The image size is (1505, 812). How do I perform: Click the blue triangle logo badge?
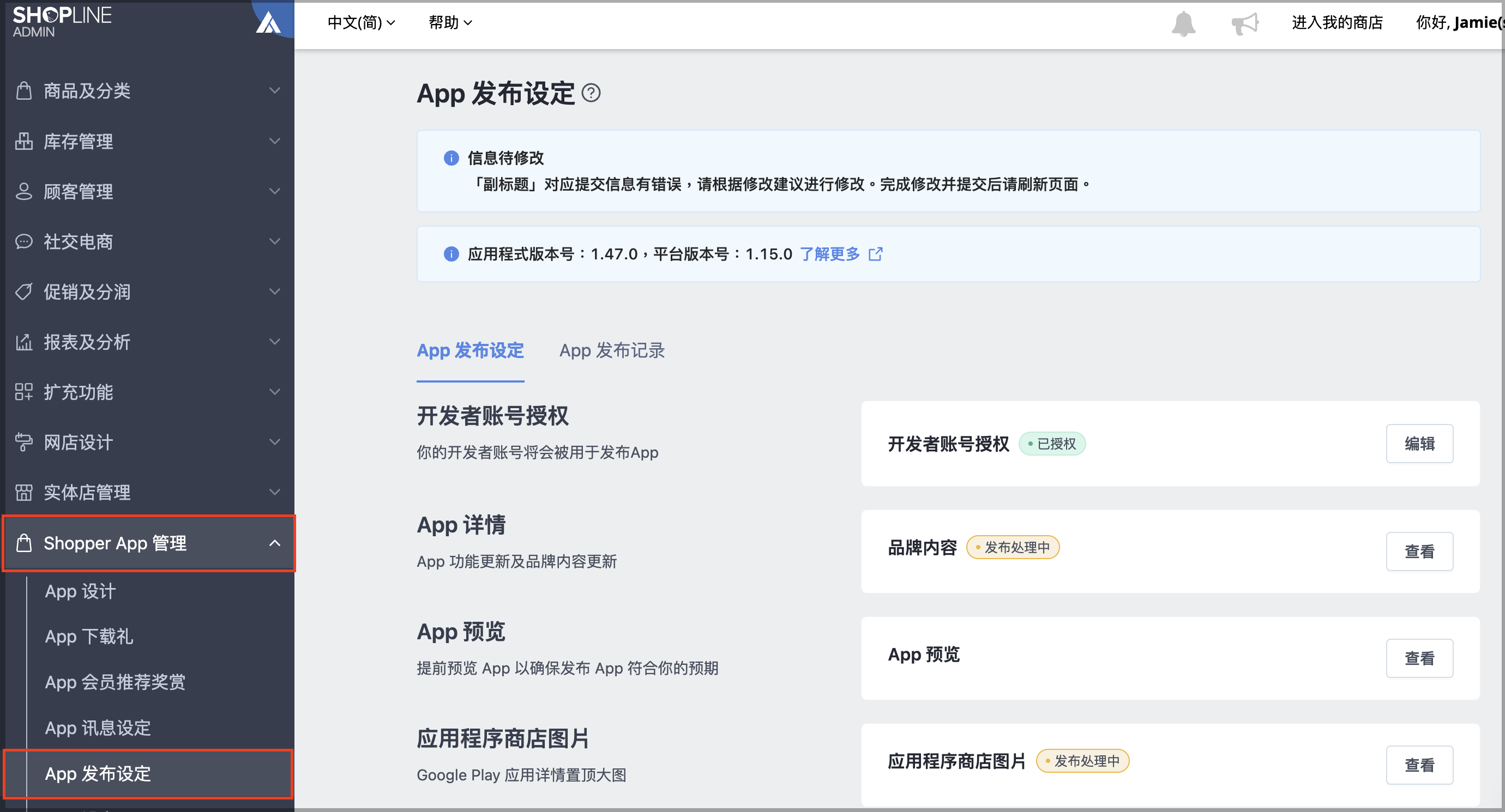tap(269, 22)
